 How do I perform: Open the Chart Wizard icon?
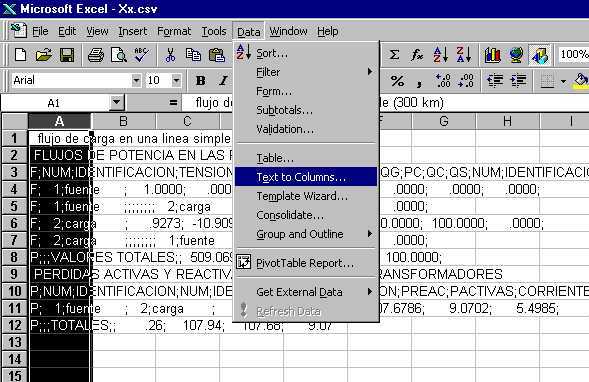point(492,55)
